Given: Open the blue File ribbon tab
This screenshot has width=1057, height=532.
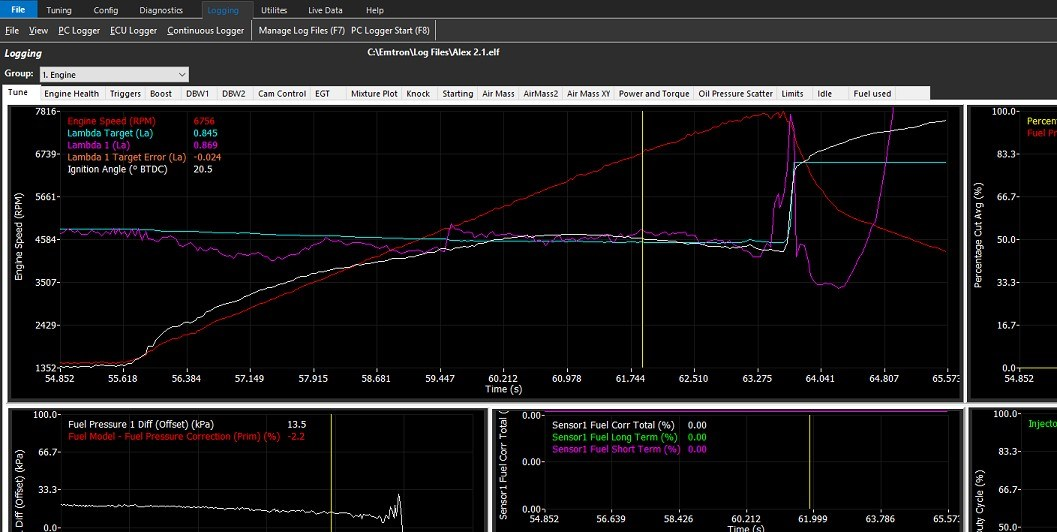Looking at the screenshot, I should coord(18,9).
